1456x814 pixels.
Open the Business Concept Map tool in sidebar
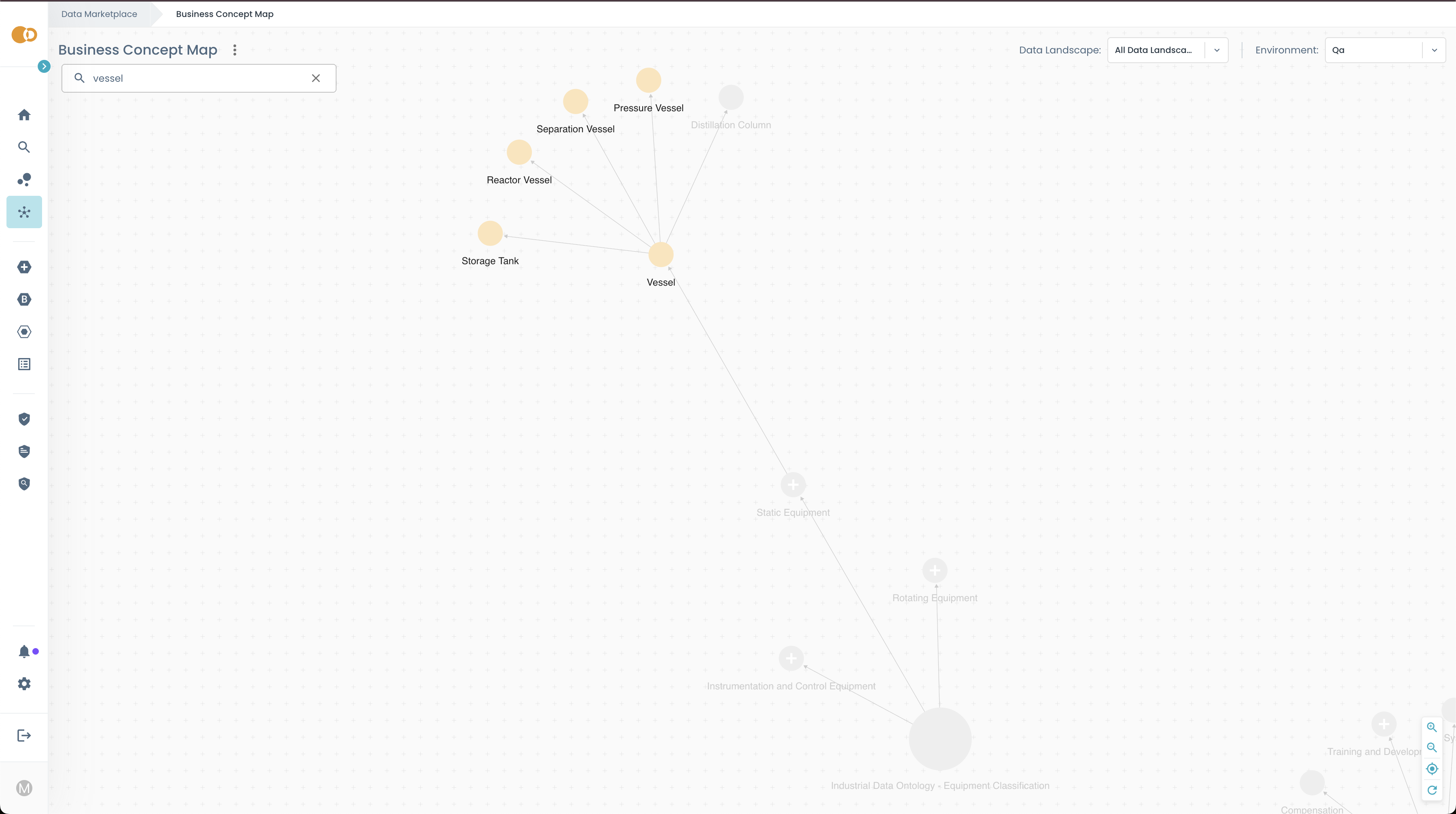[x=24, y=212]
